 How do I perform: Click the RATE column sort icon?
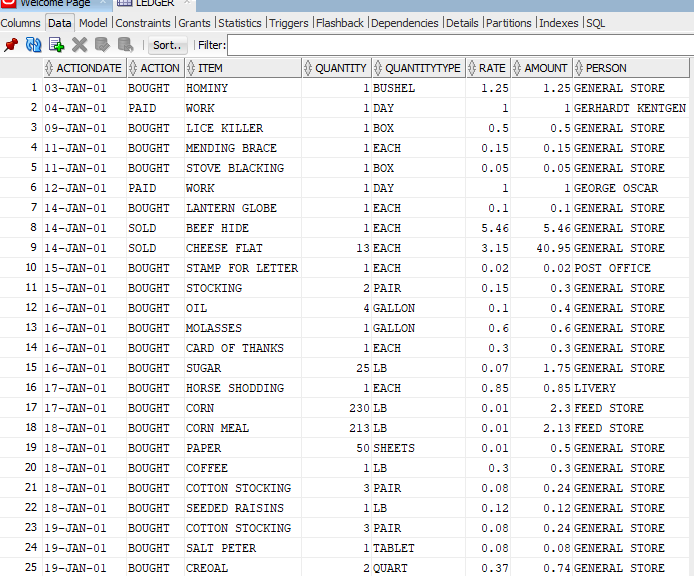click(472, 68)
